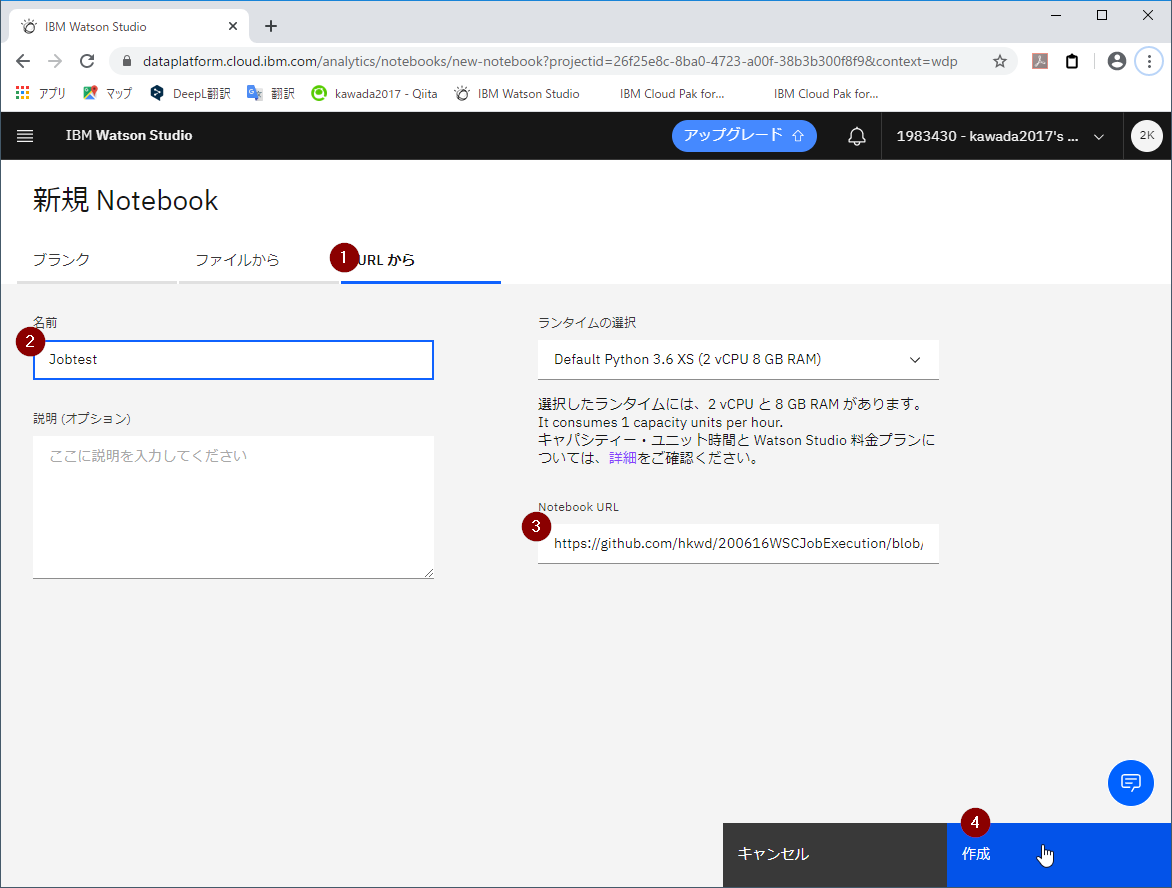Switch to the ファイルから tab
This screenshot has height=888, width=1172.
[x=259, y=260]
